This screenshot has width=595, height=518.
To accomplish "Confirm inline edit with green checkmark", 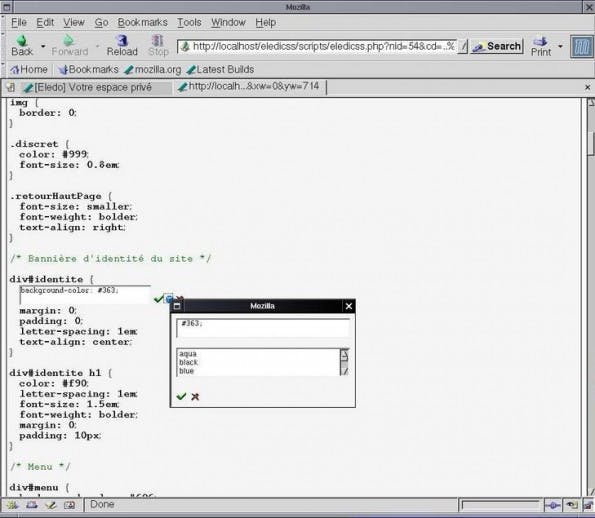I will (158, 299).
